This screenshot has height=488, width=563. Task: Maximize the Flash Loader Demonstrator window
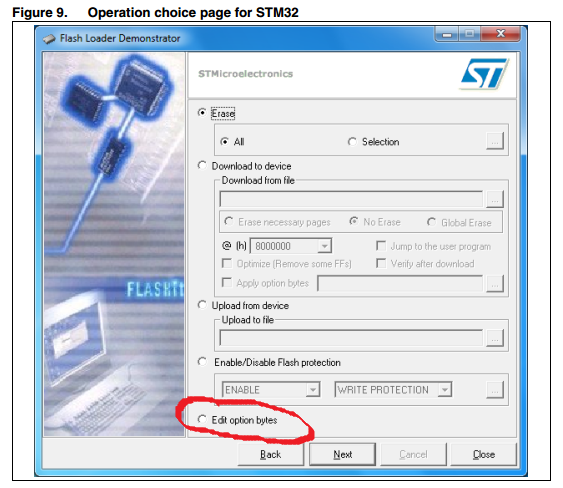(469, 34)
